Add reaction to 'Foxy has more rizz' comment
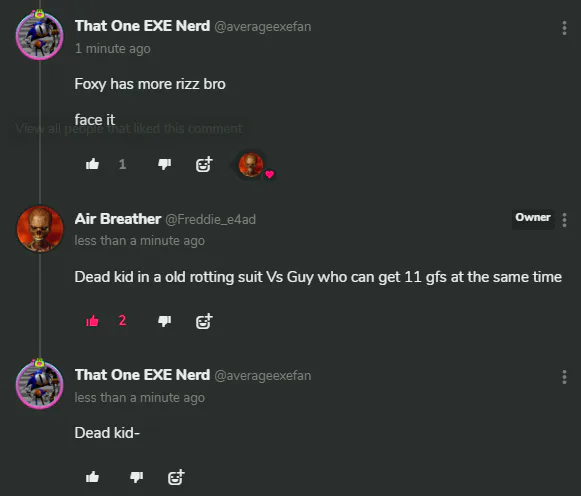Image resolution: width=581 pixels, height=496 pixels. tap(204, 164)
